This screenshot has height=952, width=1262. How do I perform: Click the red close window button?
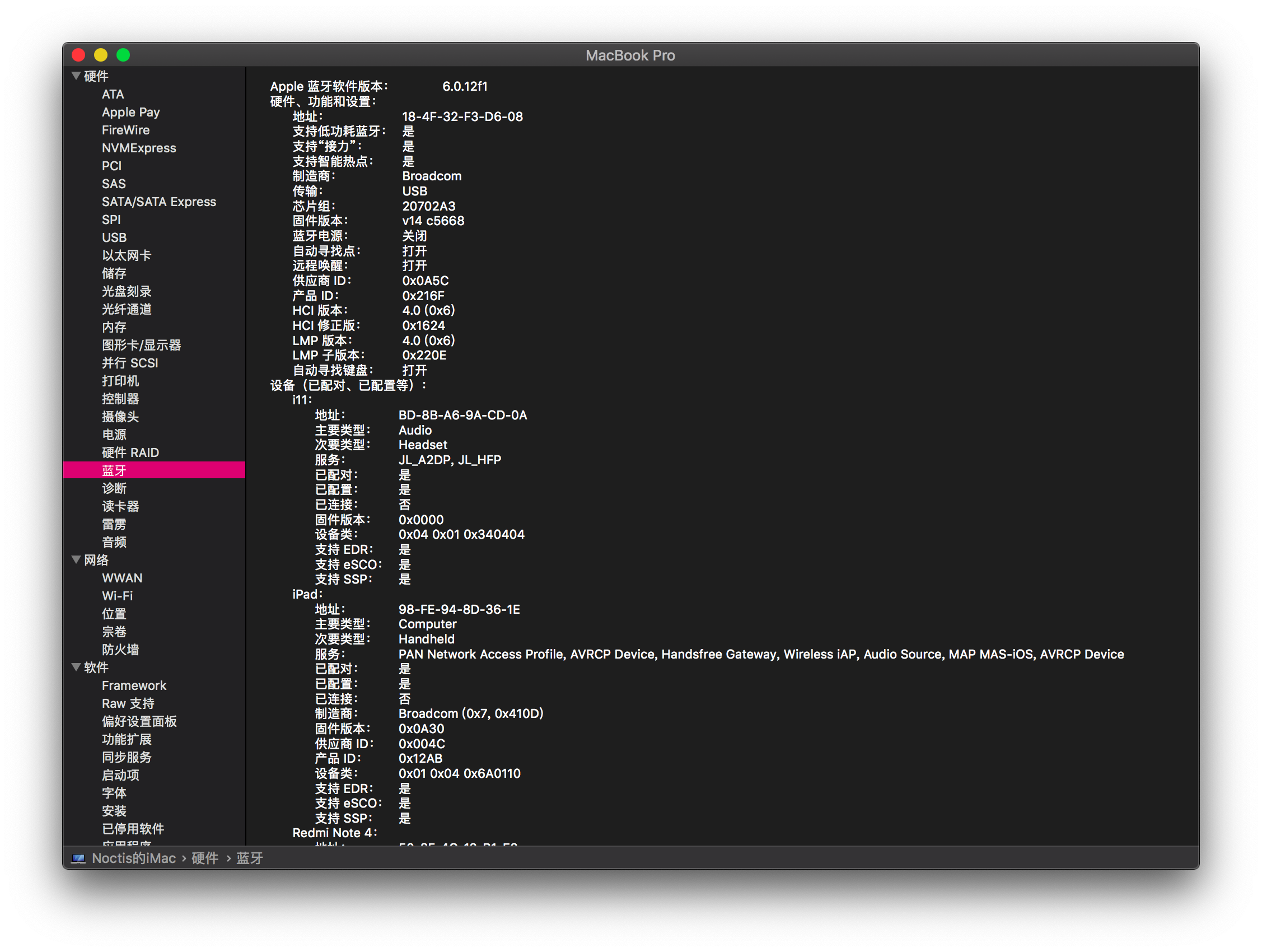tap(79, 55)
